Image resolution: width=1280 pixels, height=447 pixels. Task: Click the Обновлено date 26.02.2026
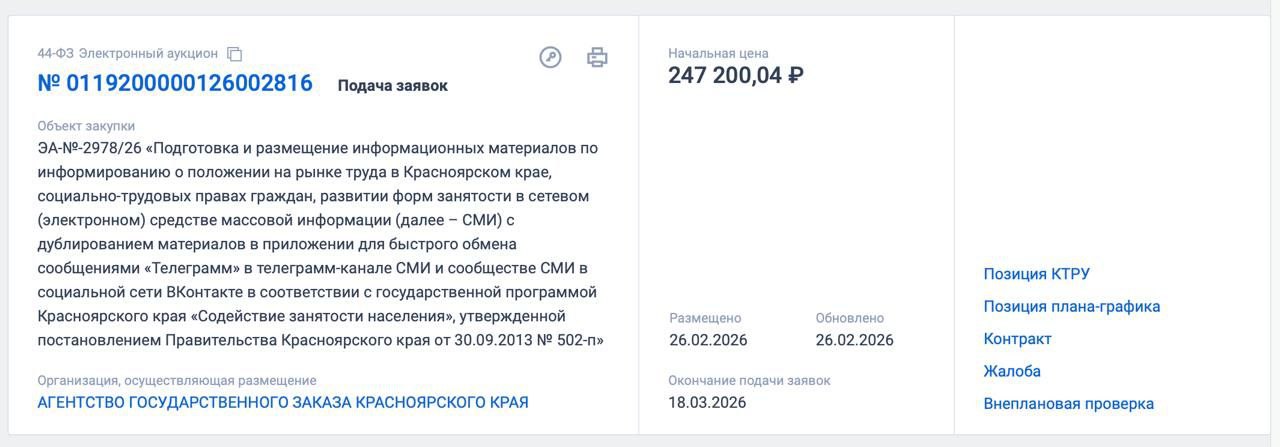pyautogui.click(x=854, y=340)
